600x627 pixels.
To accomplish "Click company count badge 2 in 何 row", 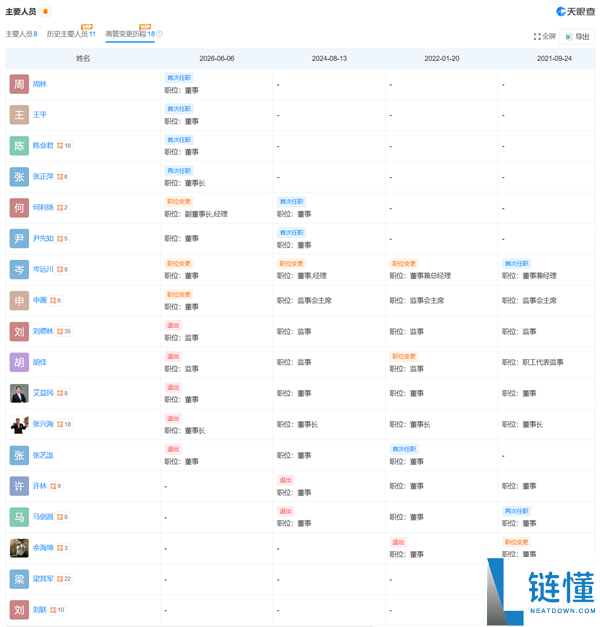I will click(62, 208).
